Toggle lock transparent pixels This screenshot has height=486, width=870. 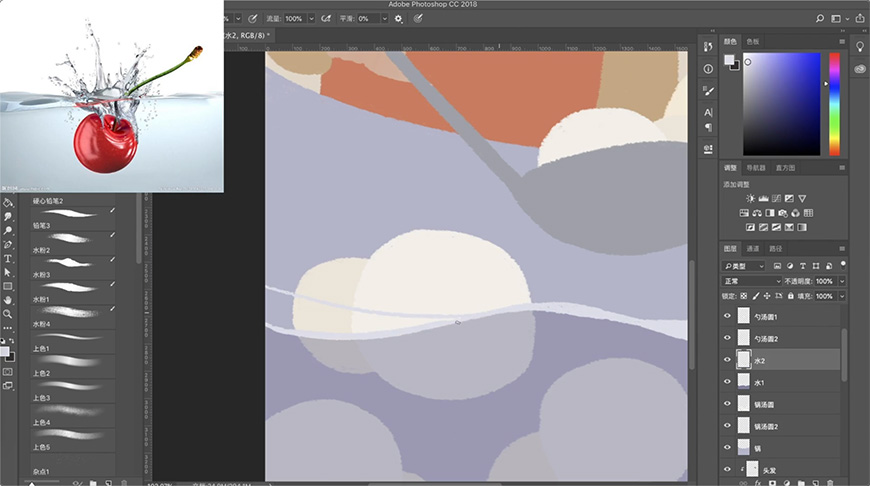click(x=743, y=296)
